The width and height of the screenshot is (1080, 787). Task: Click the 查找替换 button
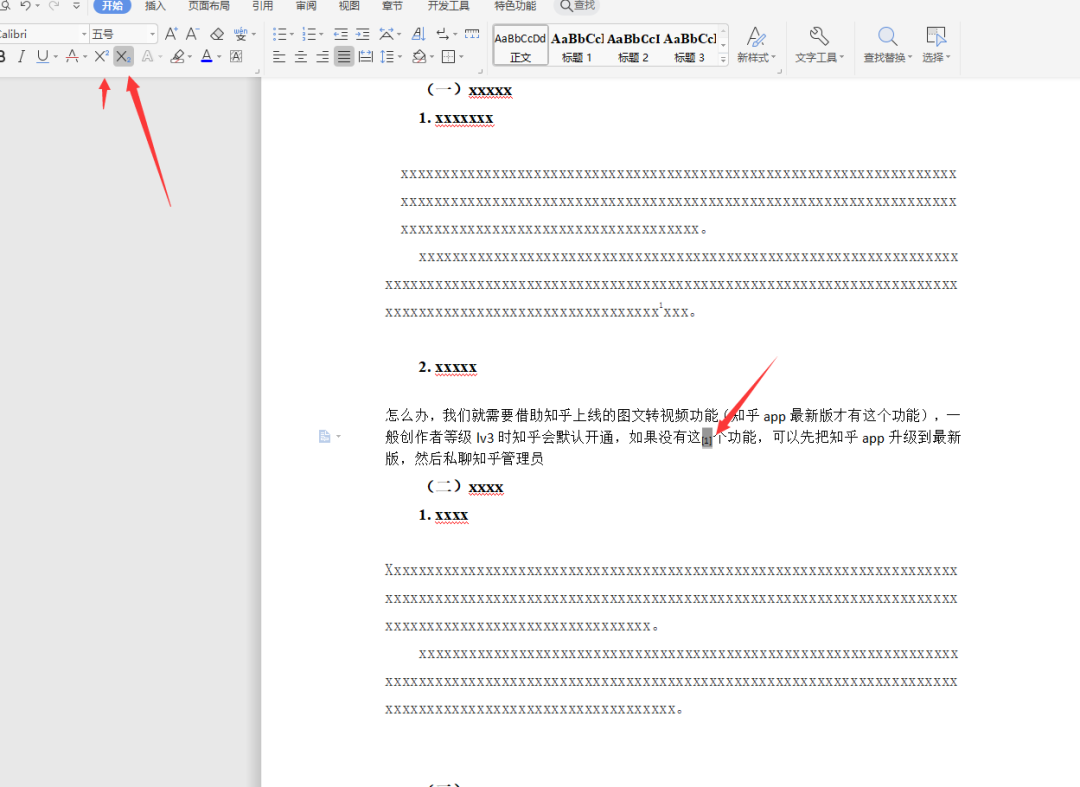pos(887,44)
